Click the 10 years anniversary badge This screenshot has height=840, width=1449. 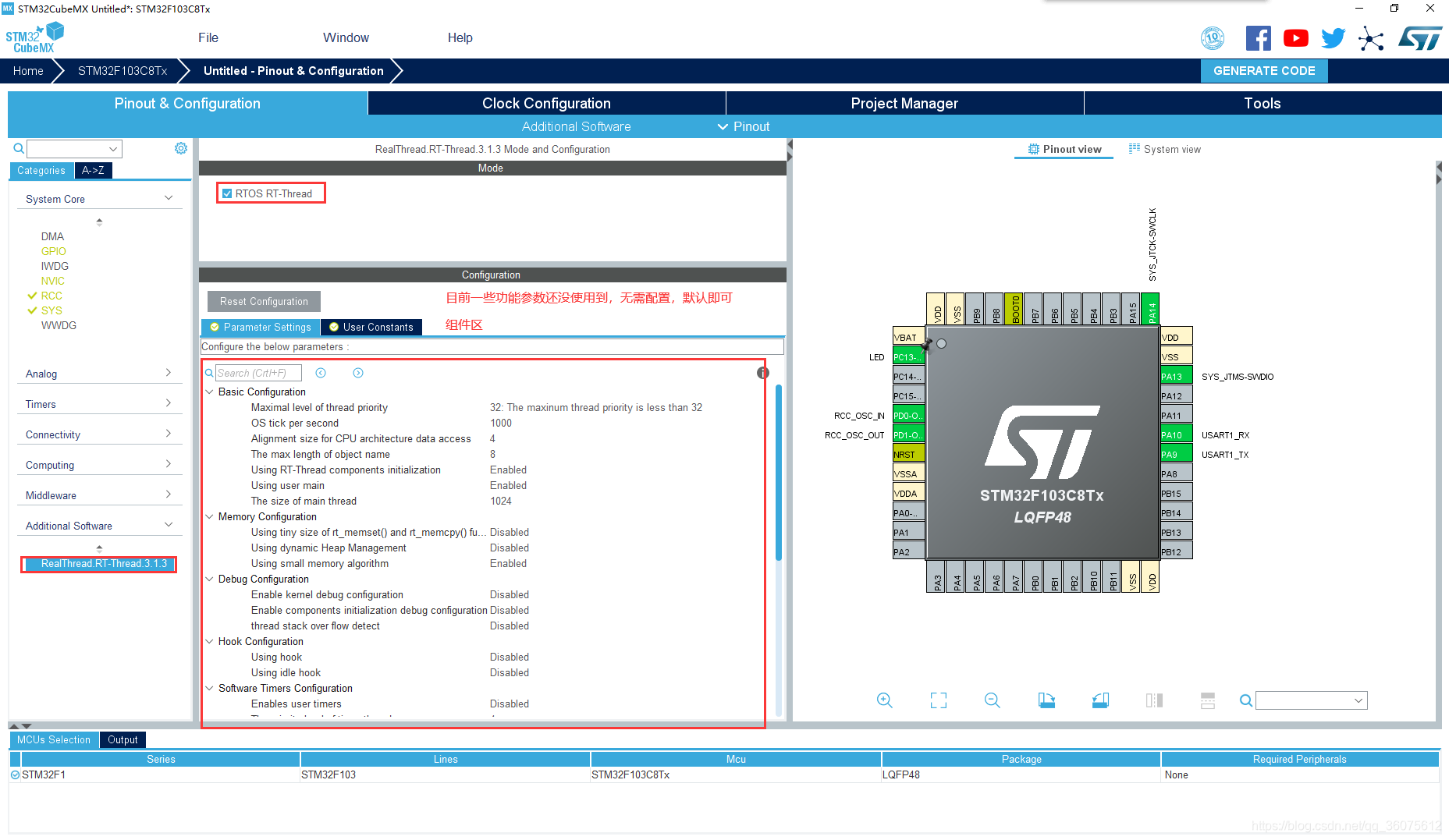pyautogui.click(x=1213, y=38)
